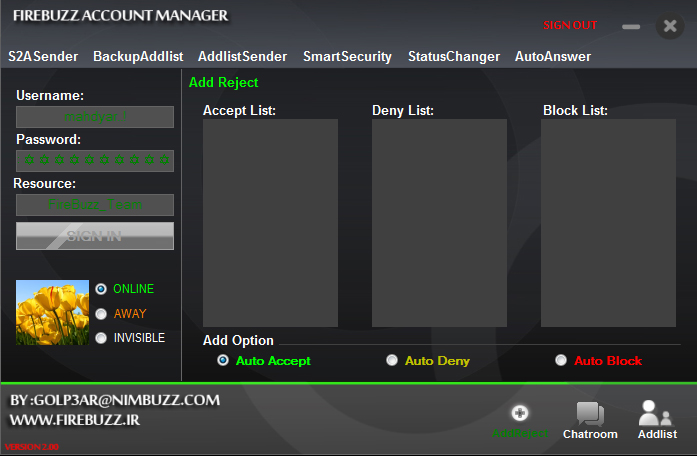Open the AddlistSender menu

[x=243, y=56]
